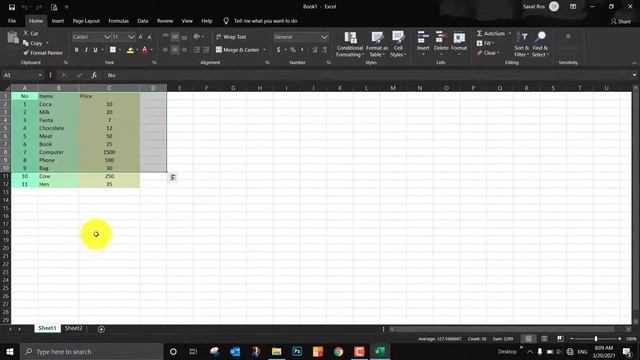The height and width of the screenshot is (360, 640).
Task: Switch to the Page Layout tab
Action: click(86, 21)
